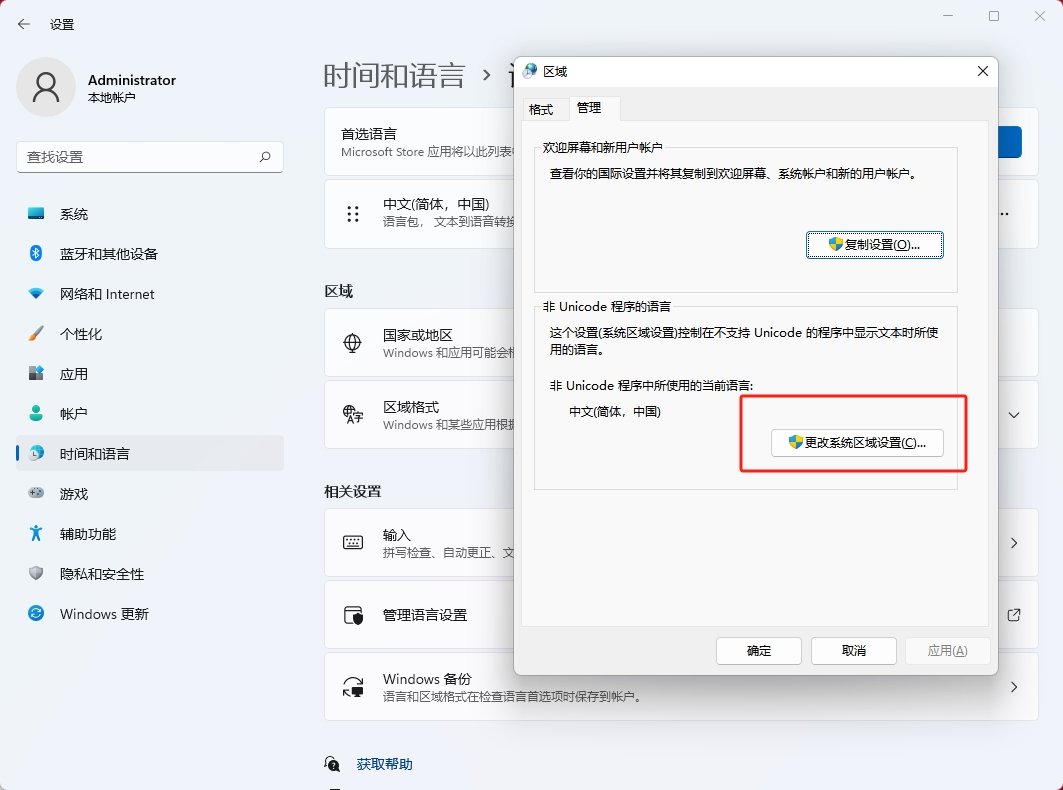Open 游戏 settings in the sidebar
This screenshot has height=790, width=1063.
click(150, 493)
